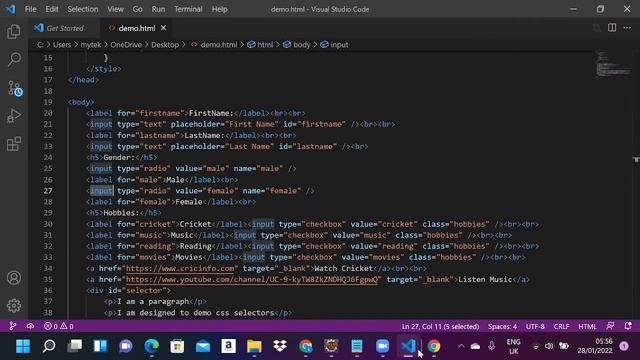The image size is (640, 360).
Task: Open the Users breadcrumb folder
Action: [62, 45]
